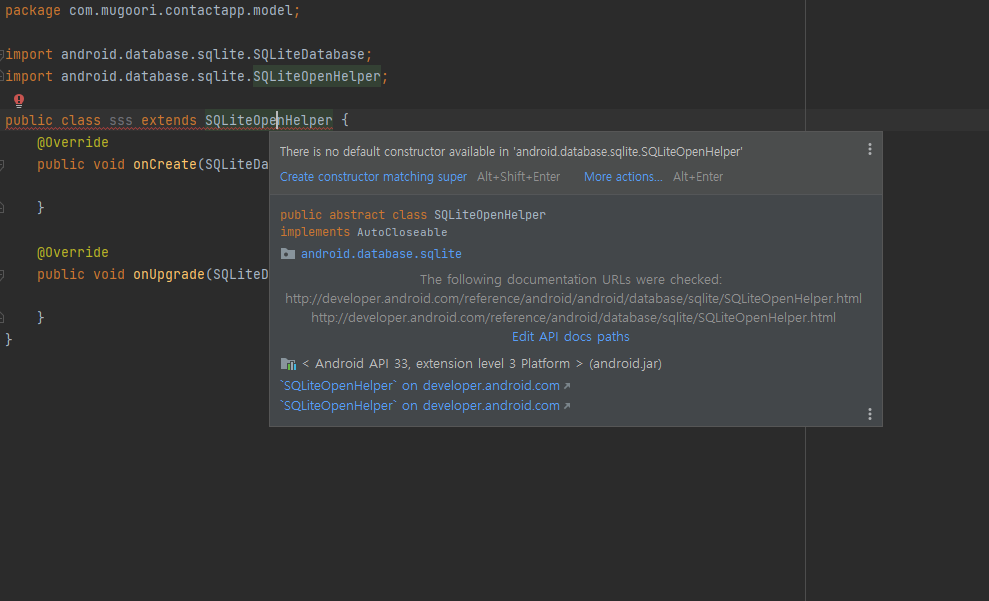Click the package name com.mugoori.contactapp.model
The width and height of the screenshot is (989, 601).
[x=180, y=11]
